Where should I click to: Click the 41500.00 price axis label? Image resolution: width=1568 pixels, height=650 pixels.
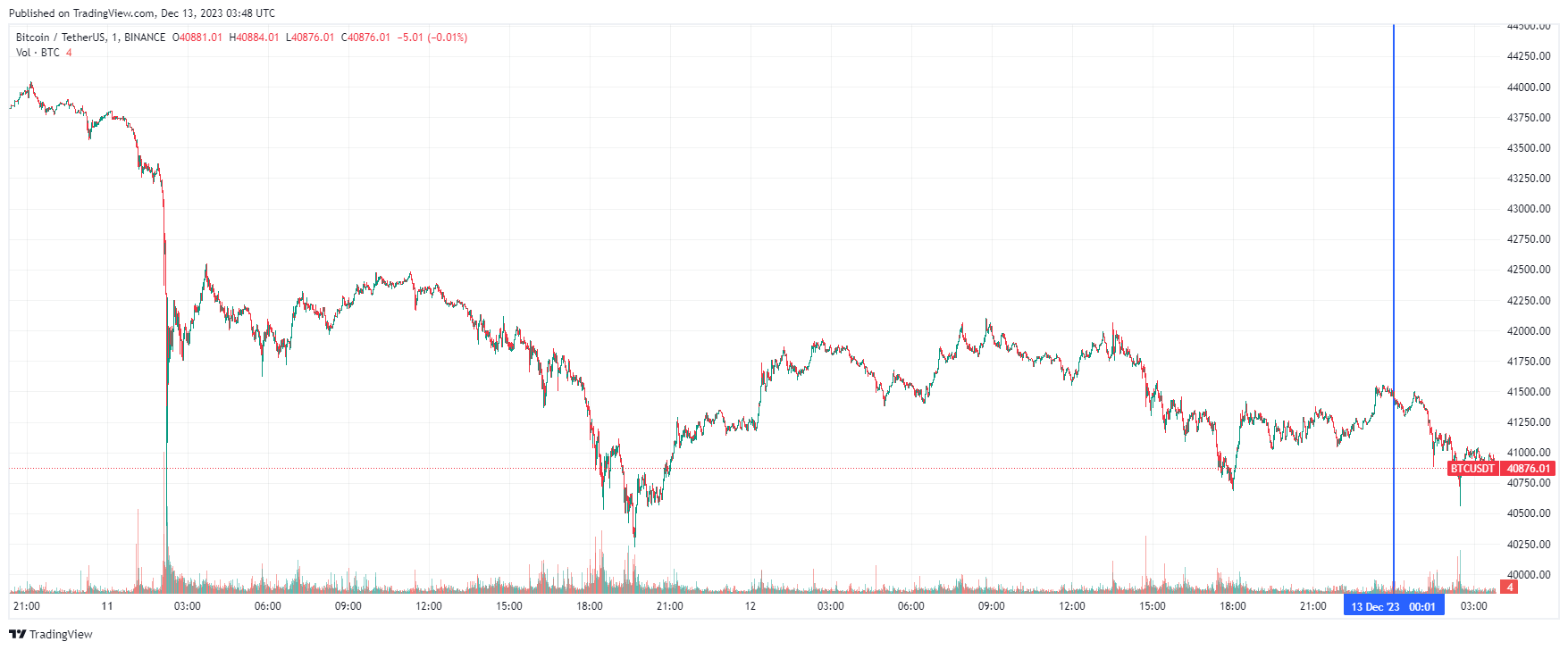click(1529, 392)
